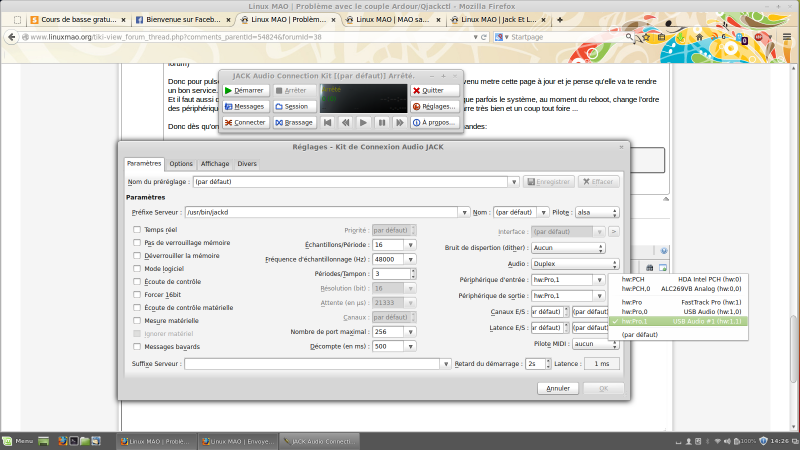This screenshot has height=450, width=800.
Task: Start transport playback
Action: [363, 122]
